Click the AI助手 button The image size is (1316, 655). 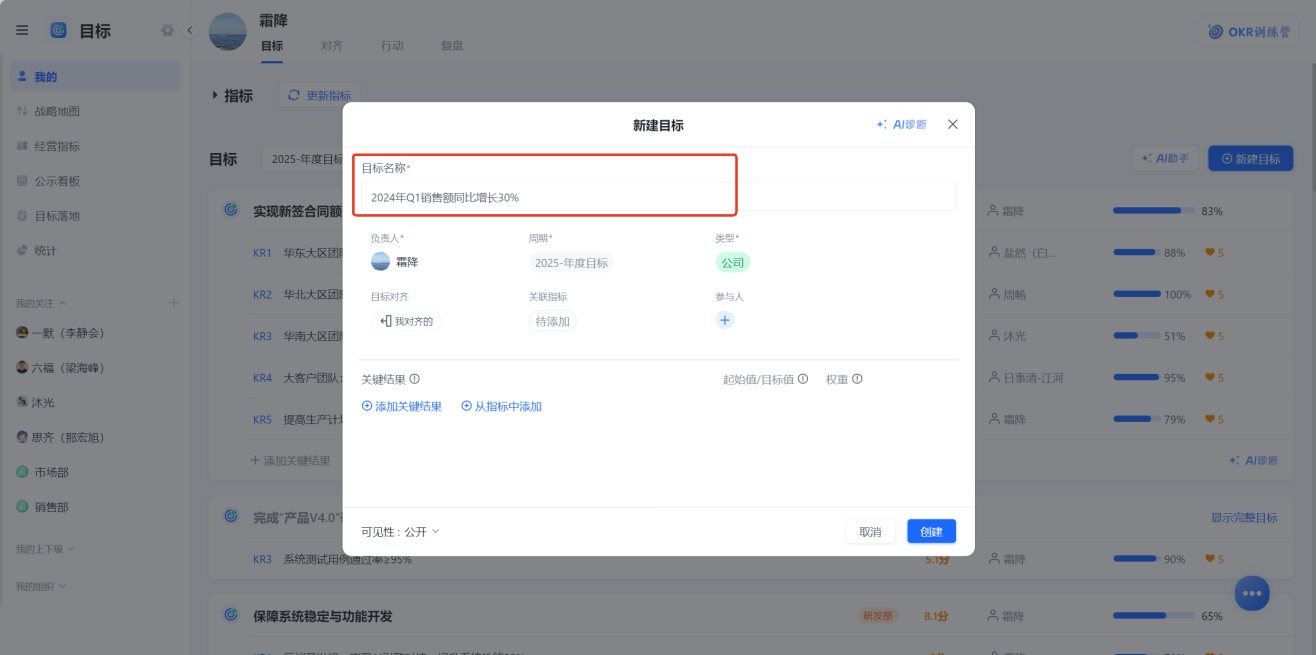(x=1165, y=158)
